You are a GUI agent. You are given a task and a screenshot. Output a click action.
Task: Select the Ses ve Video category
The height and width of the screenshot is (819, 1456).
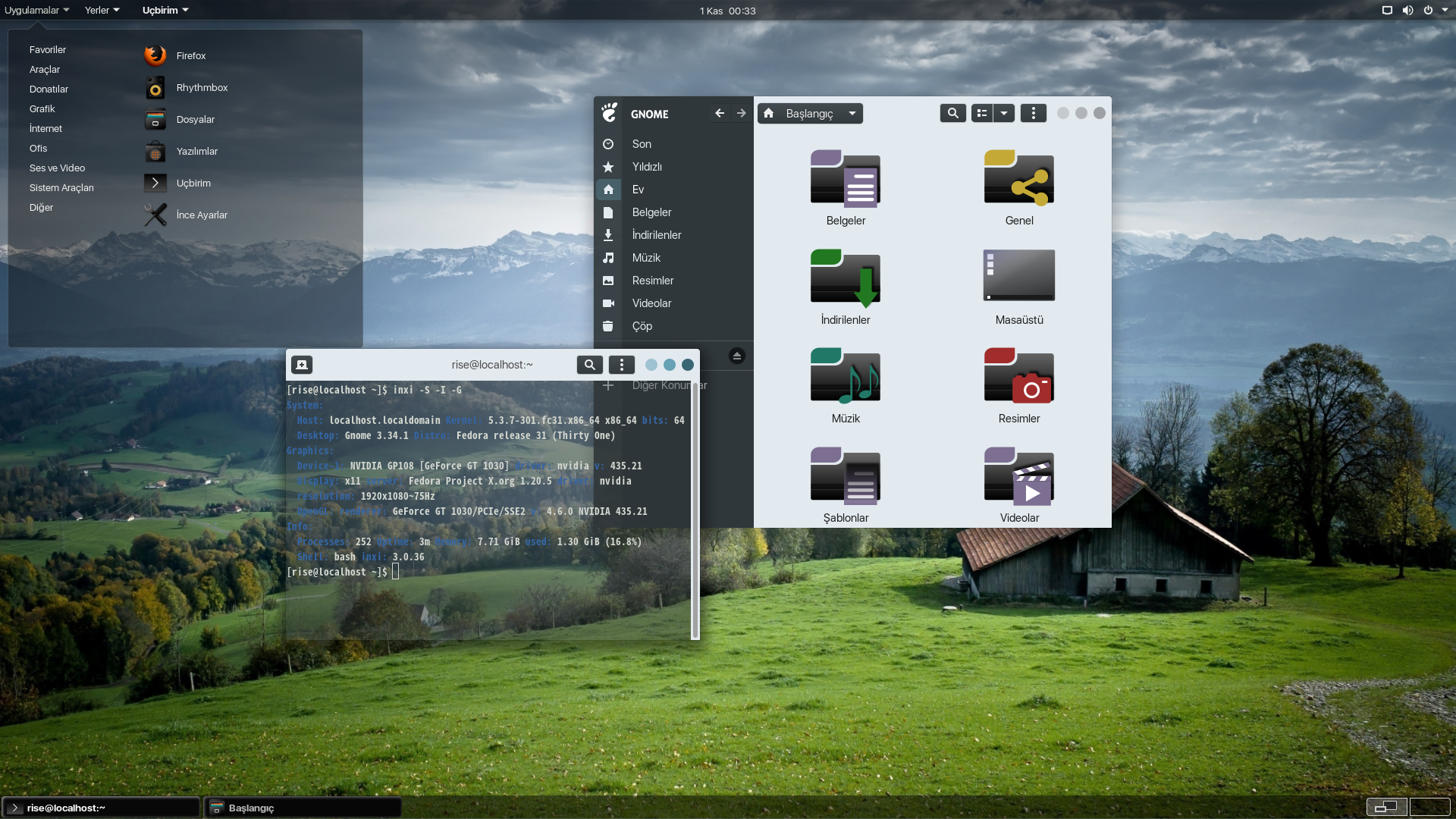(57, 168)
